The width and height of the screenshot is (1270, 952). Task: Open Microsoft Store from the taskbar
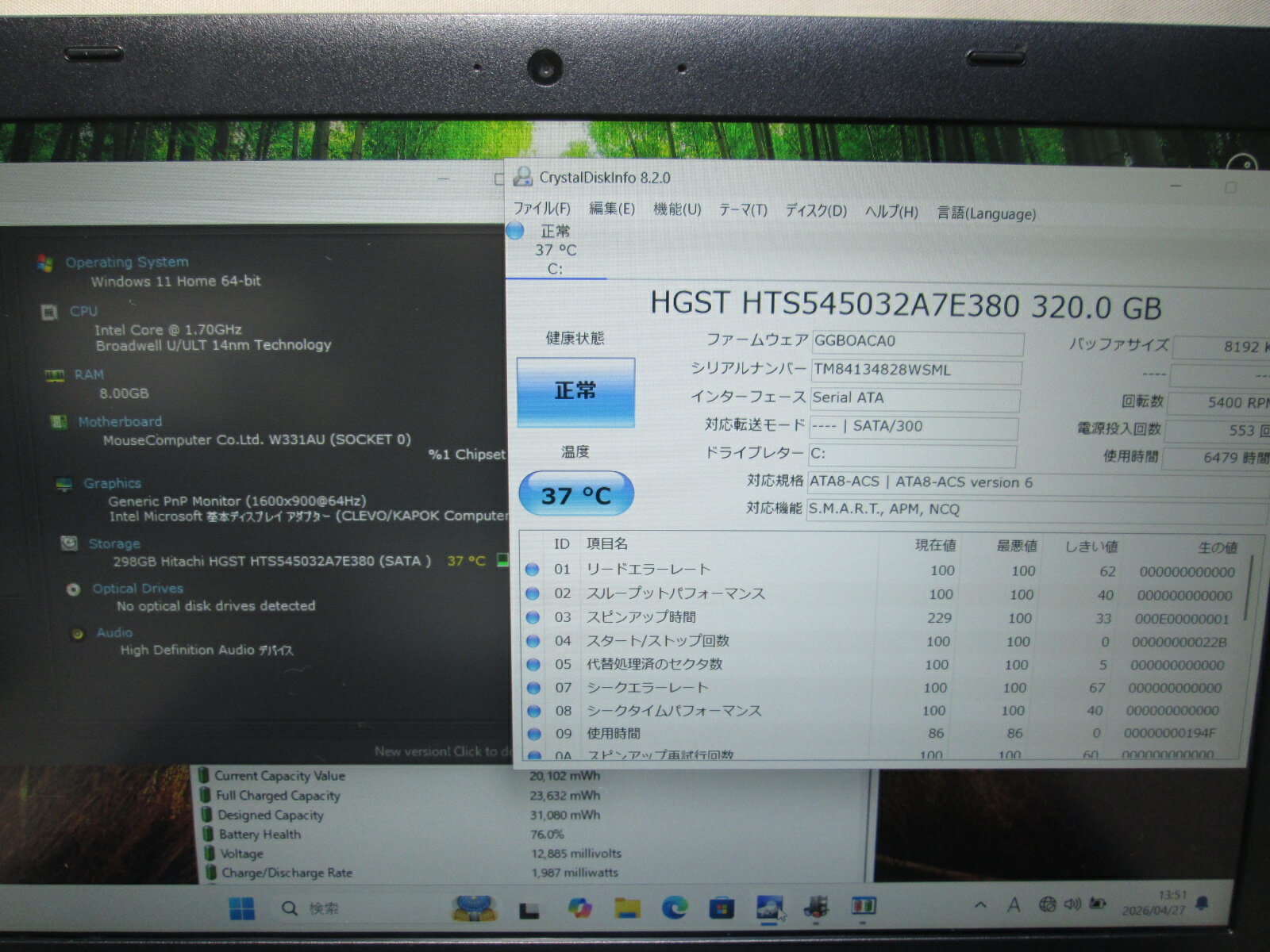point(722,907)
